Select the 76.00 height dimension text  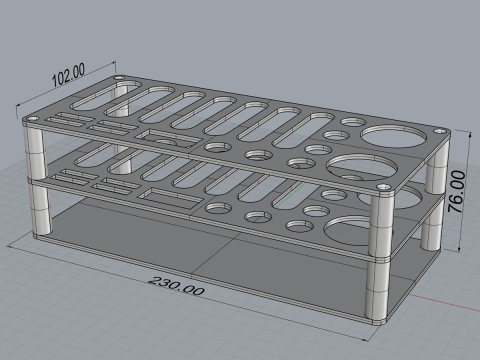click(x=457, y=192)
